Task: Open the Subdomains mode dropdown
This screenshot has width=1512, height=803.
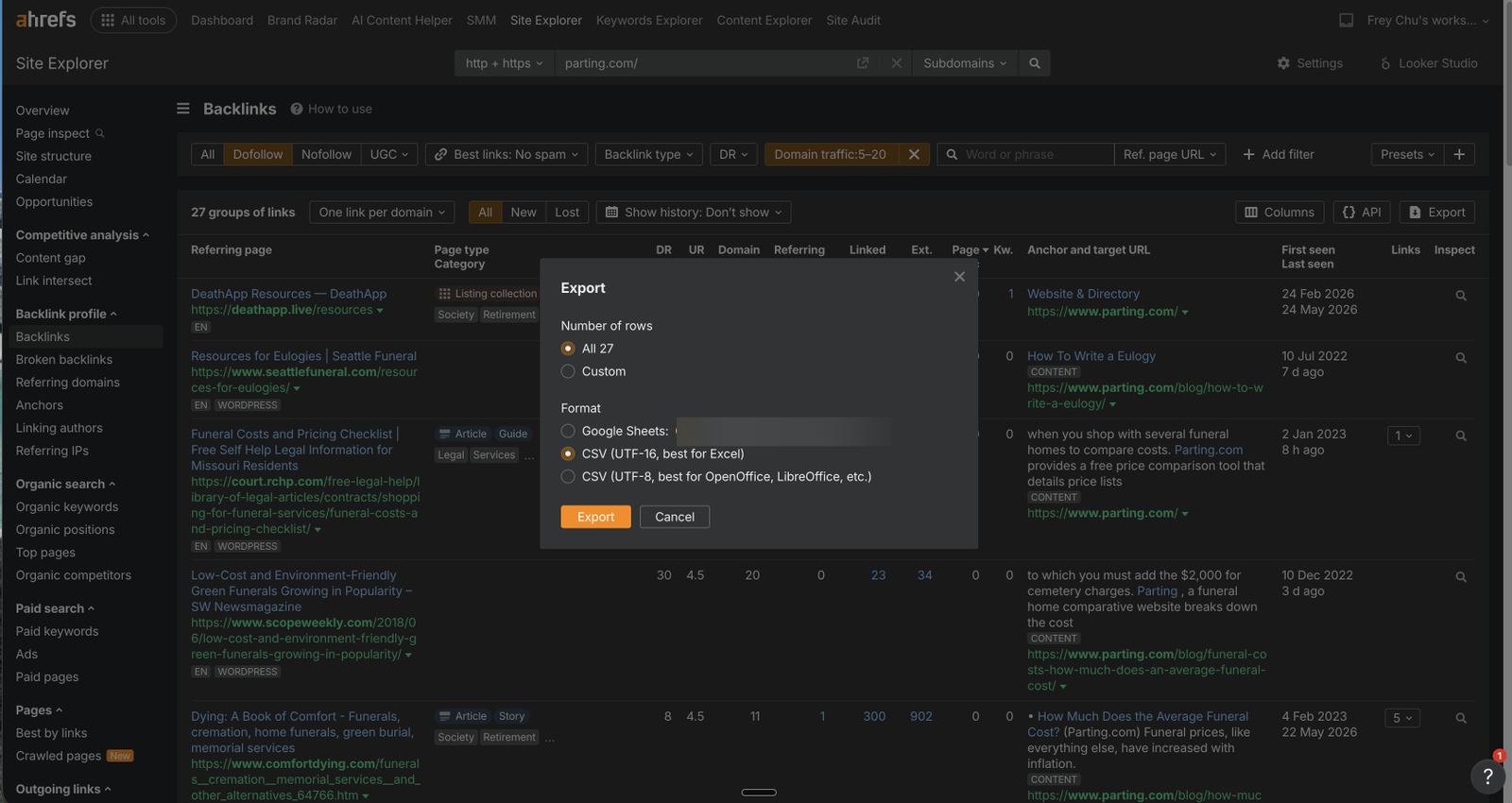Action: click(965, 63)
